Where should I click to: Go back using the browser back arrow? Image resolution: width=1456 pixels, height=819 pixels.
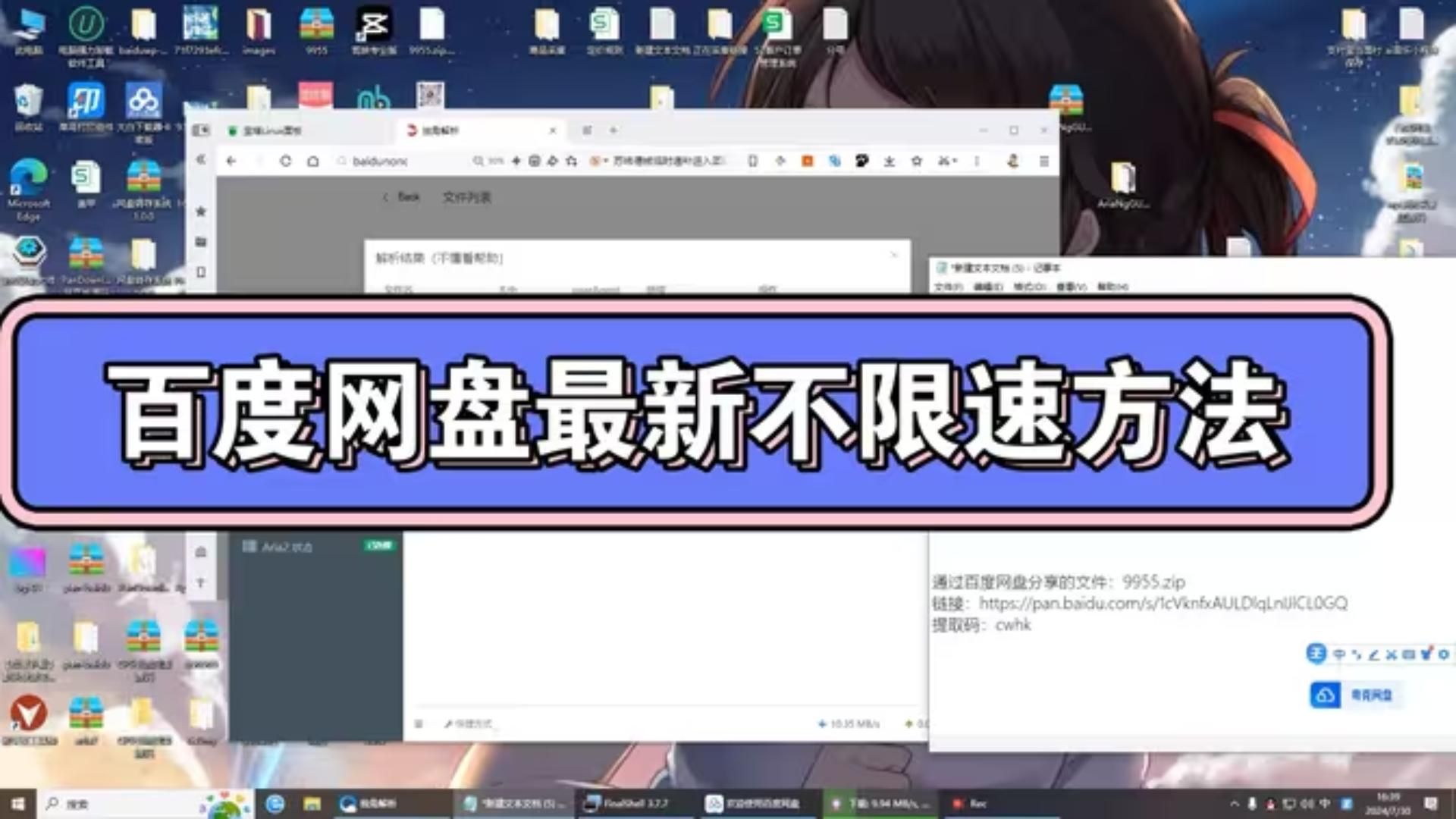(231, 161)
